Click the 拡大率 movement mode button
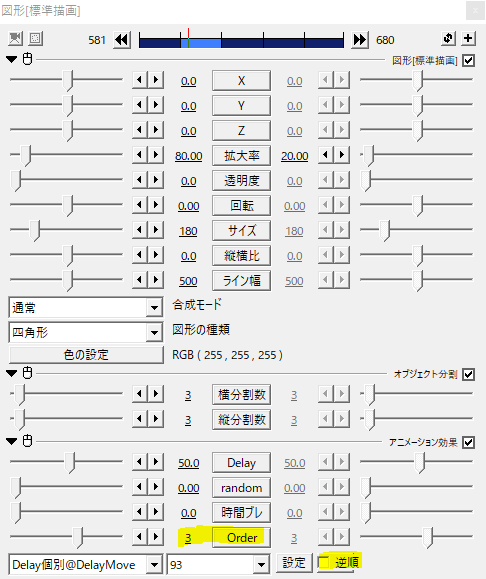486x579 pixels. point(241,156)
